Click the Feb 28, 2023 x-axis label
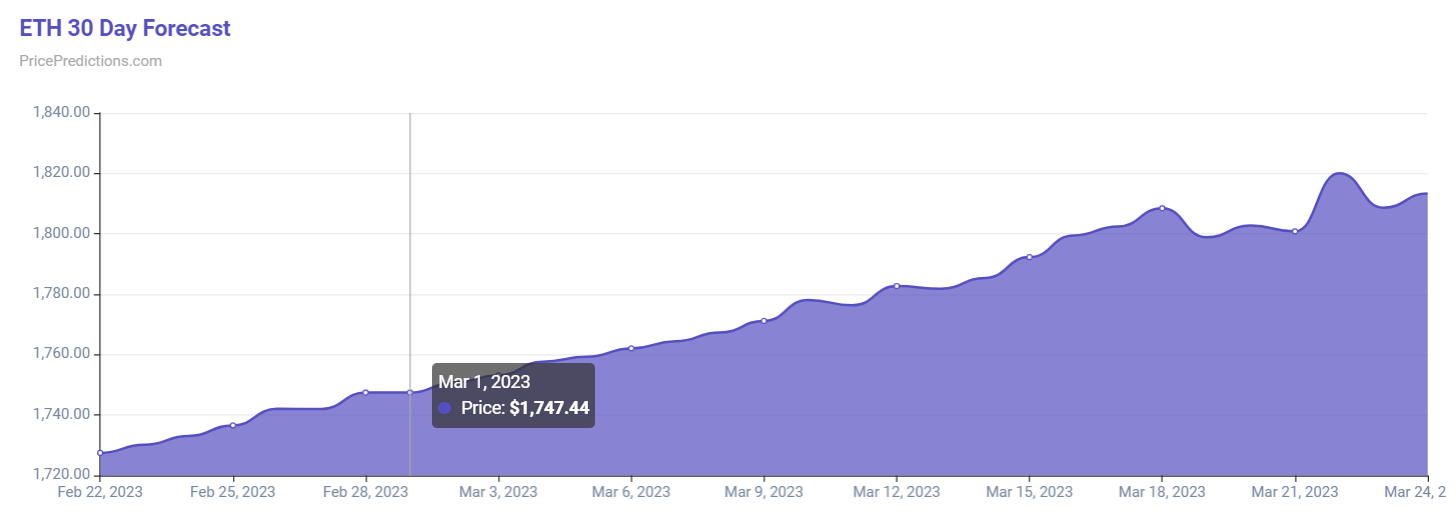 [365, 492]
